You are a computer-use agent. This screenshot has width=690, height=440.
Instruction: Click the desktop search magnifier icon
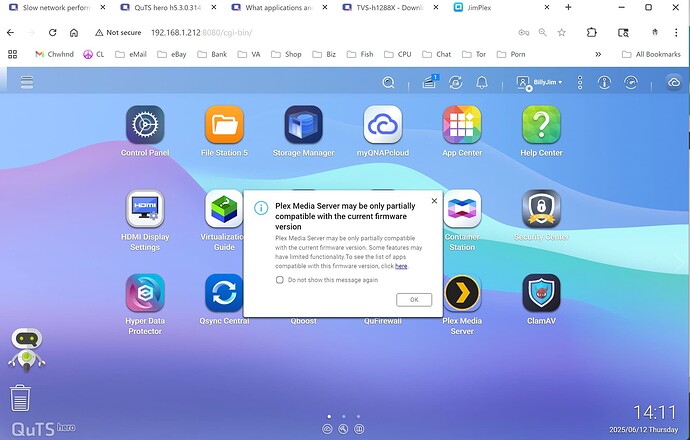[388, 82]
